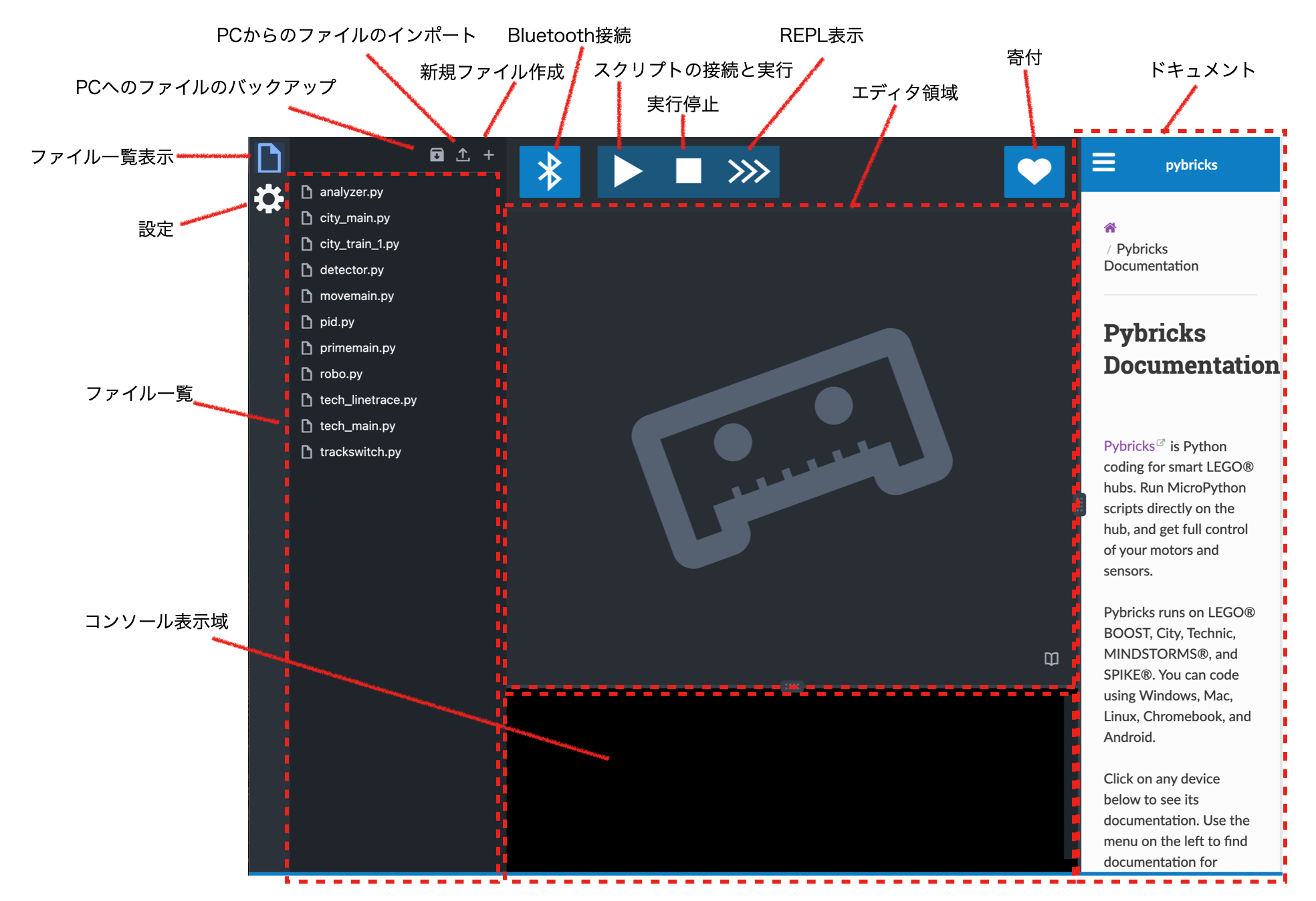Image resolution: width=1316 pixels, height=901 pixels.
Task: Create a new file with the plus icon
Action: click(489, 154)
